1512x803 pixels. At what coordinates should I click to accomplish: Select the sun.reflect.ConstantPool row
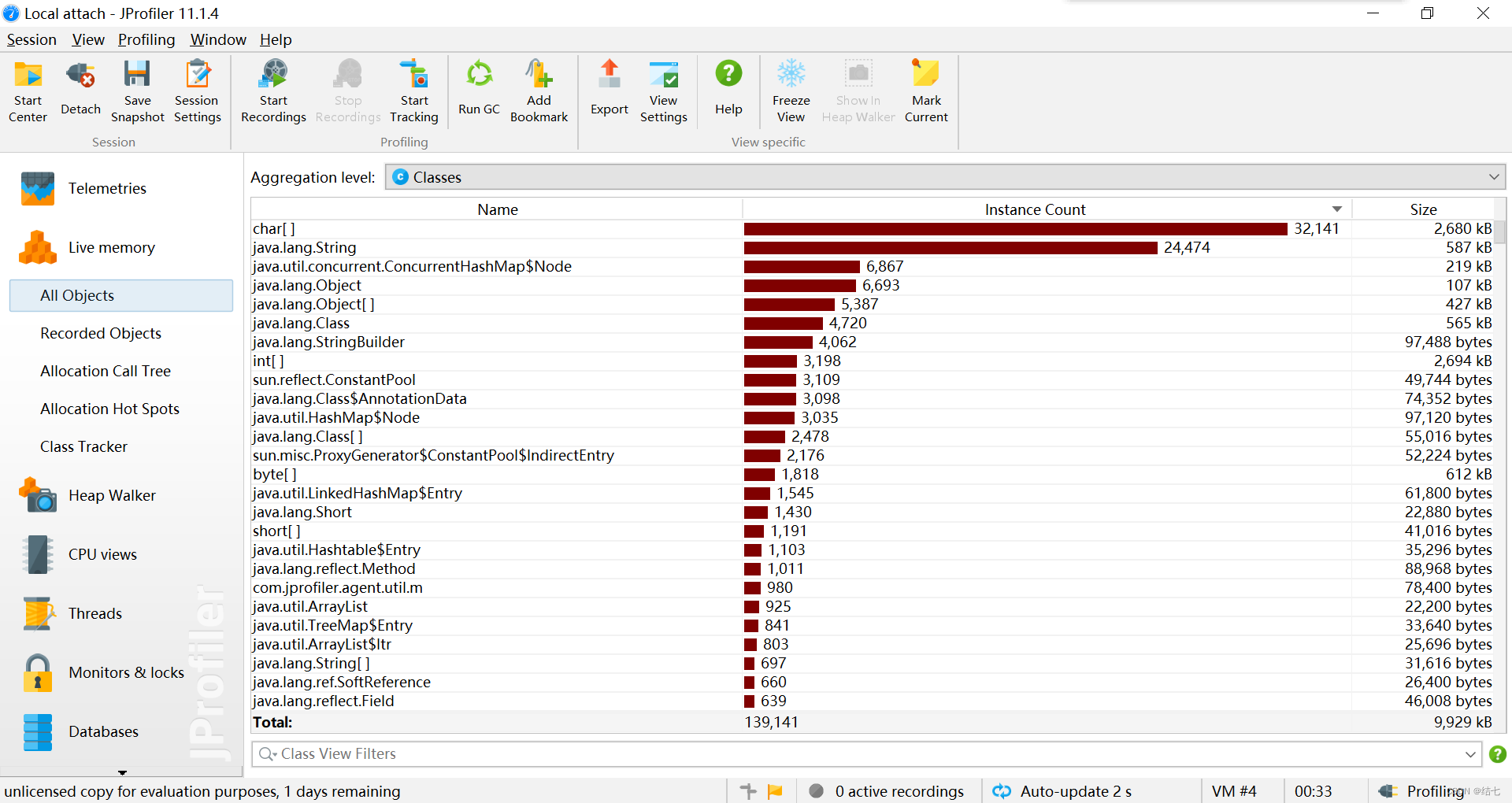tap(872, 379)
